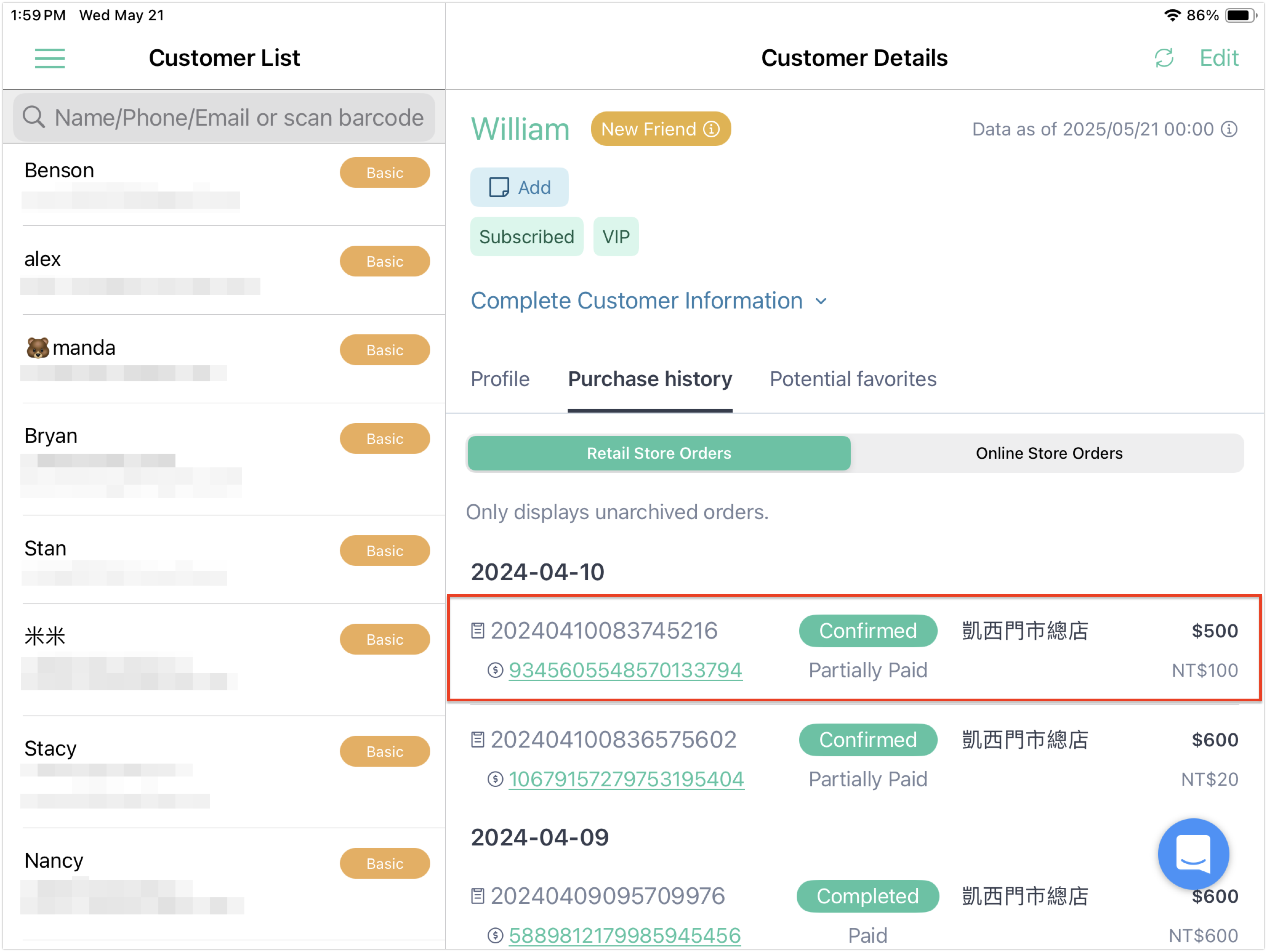Switch to the Profile tab

pyautogui.click(x=500, y=379)
